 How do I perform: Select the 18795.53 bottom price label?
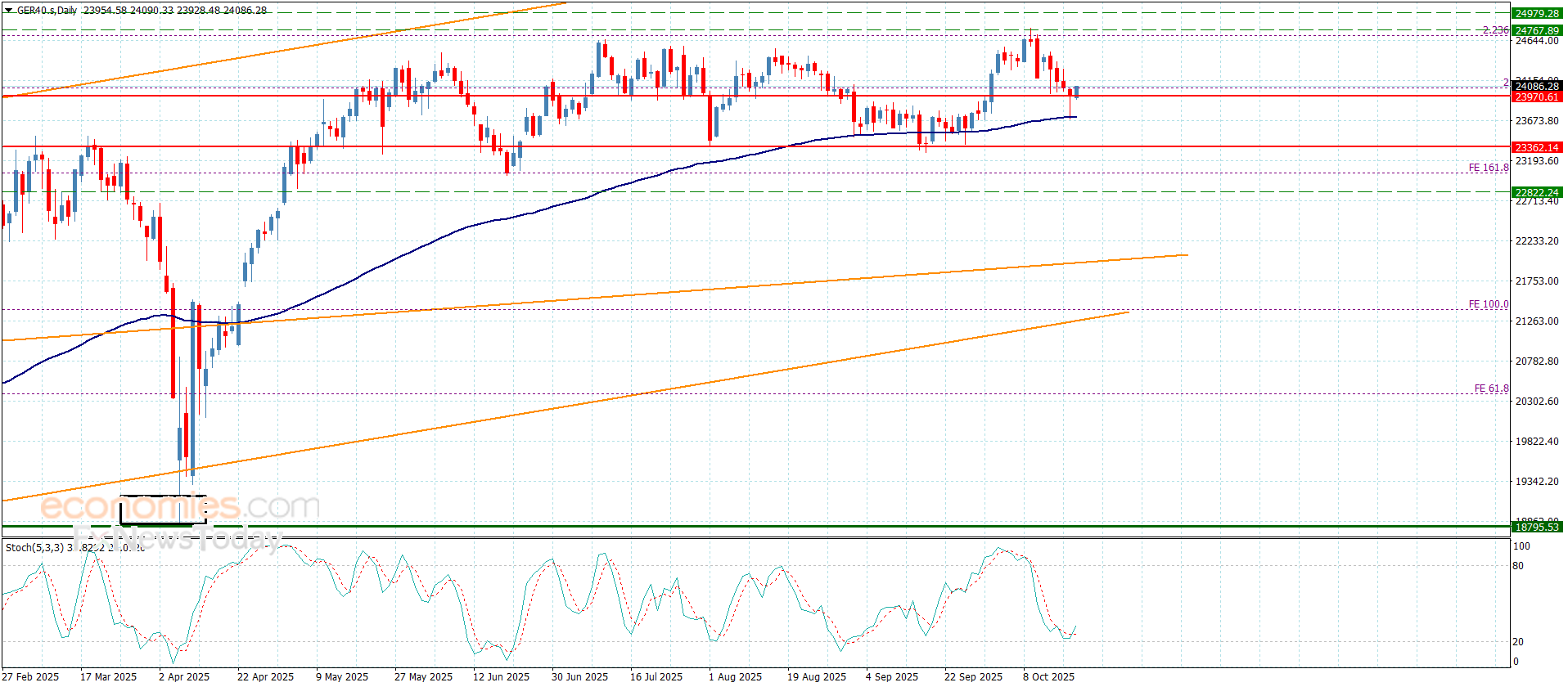pos(1536,528)
